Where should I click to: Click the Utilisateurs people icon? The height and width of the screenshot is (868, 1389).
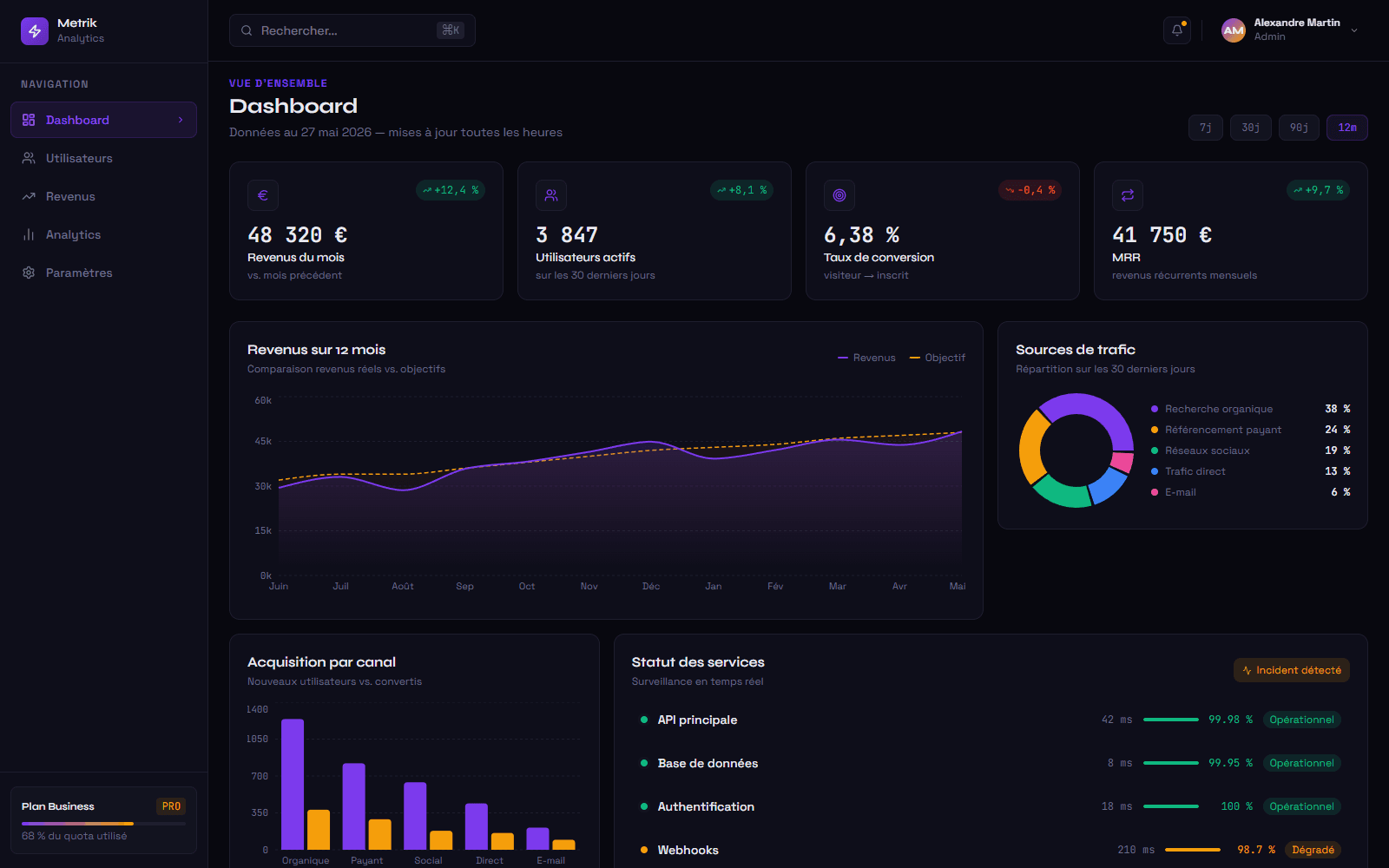pos(29,158)
